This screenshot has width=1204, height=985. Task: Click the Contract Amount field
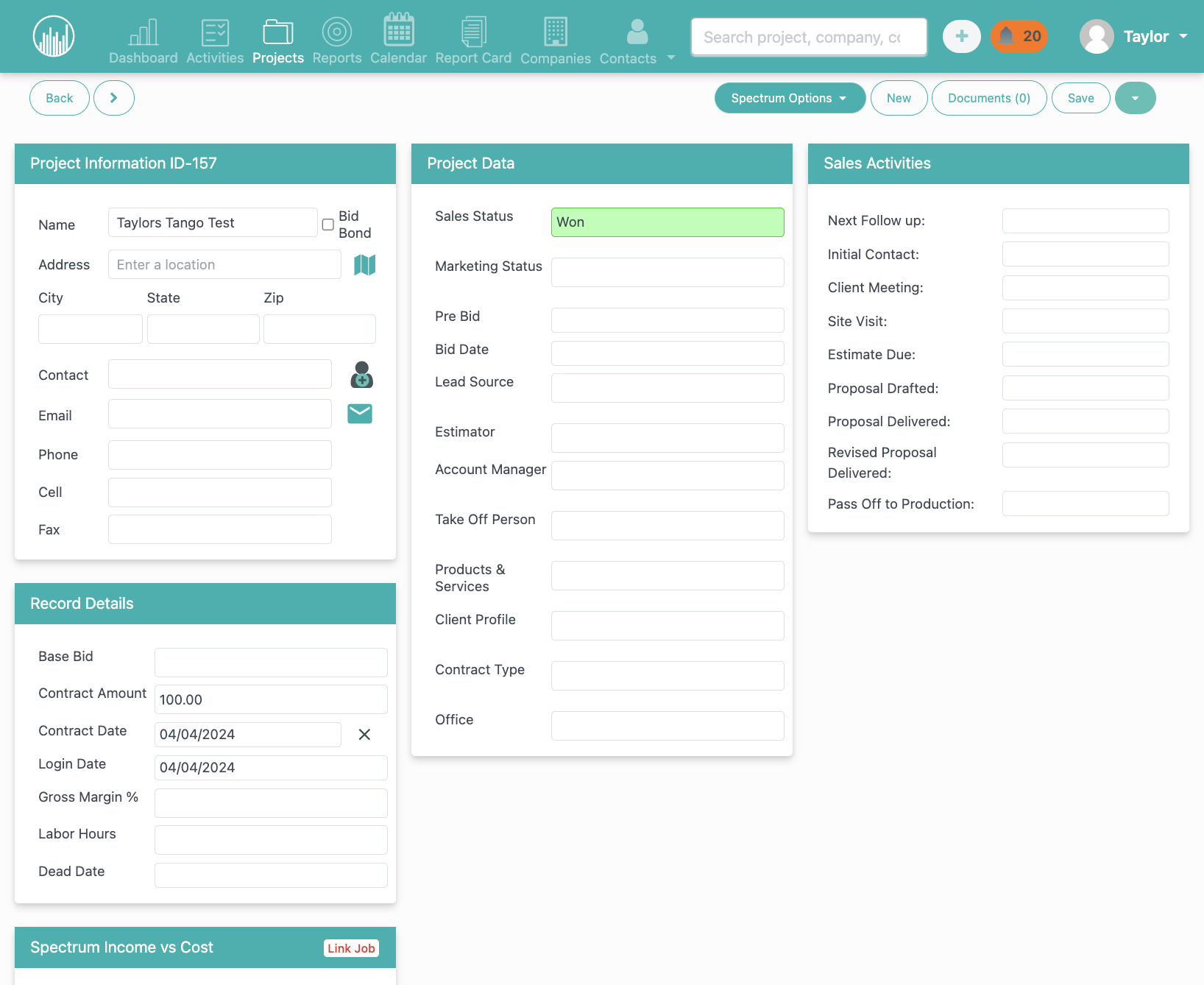[x=271, y=699]
